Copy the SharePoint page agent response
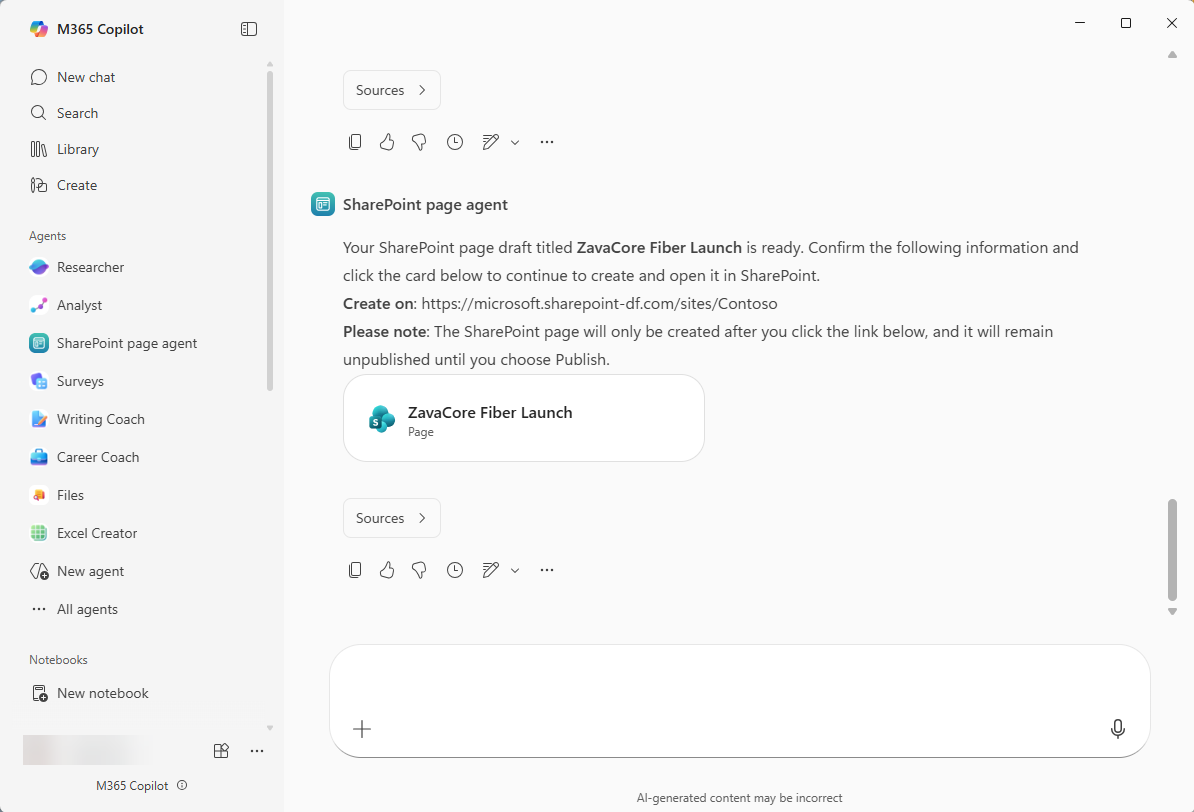 [355, 570]
